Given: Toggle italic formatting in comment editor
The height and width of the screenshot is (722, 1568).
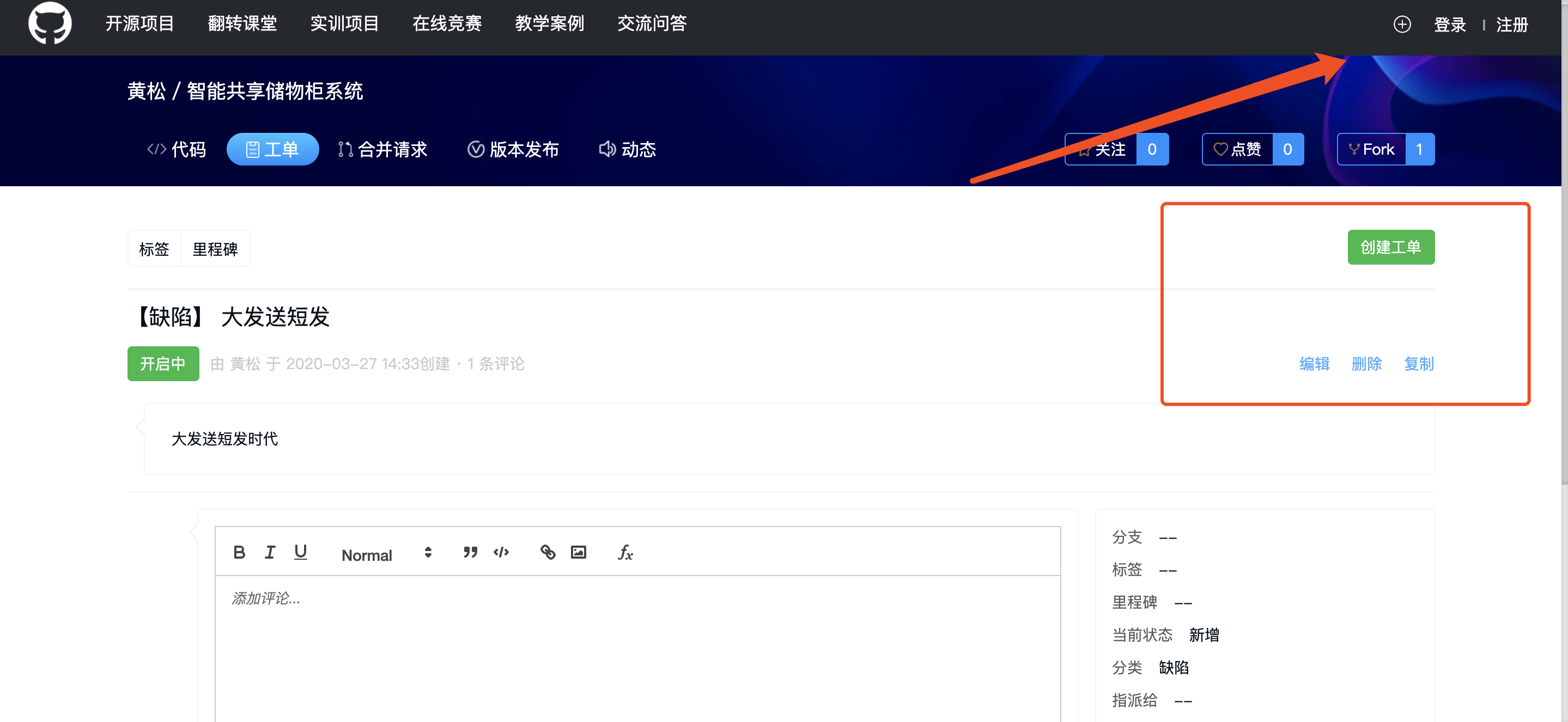Looking at the screenshot, I should (270, 552).
